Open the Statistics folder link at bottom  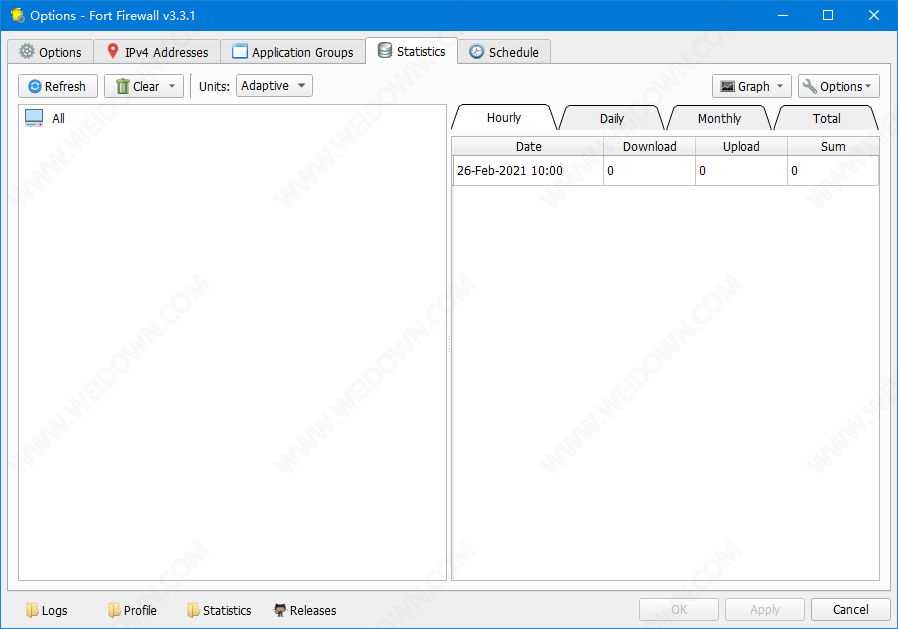219,610
